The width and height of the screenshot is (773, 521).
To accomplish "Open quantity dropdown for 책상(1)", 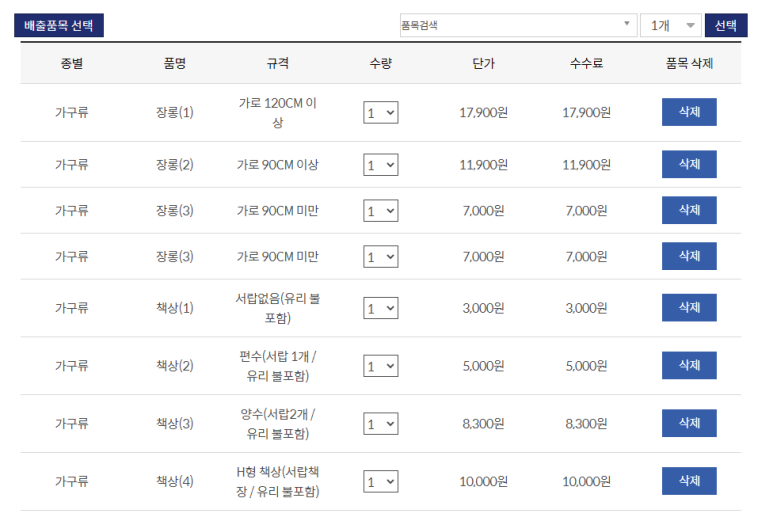I will 381,308.
